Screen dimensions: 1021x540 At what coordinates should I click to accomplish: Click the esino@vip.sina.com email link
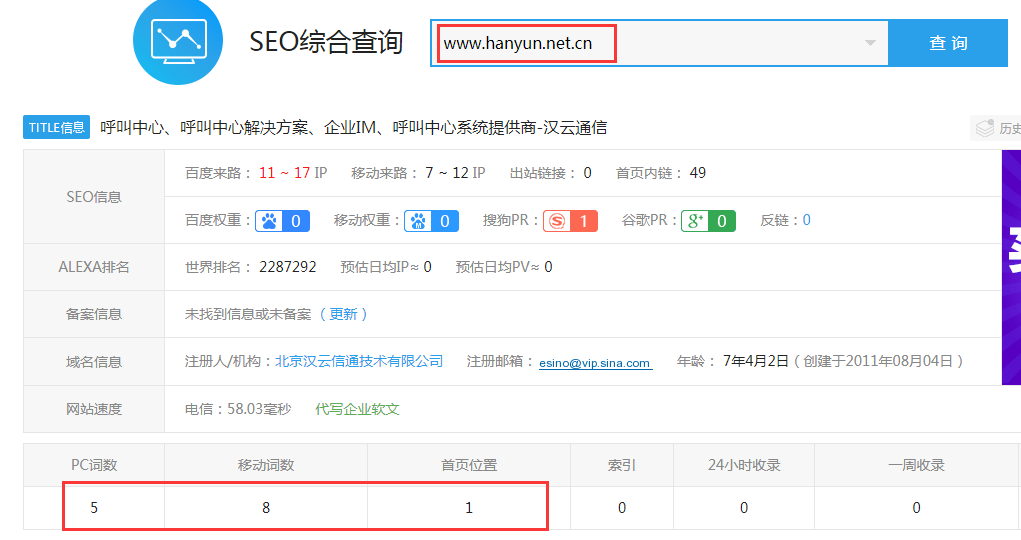[595, 363]
